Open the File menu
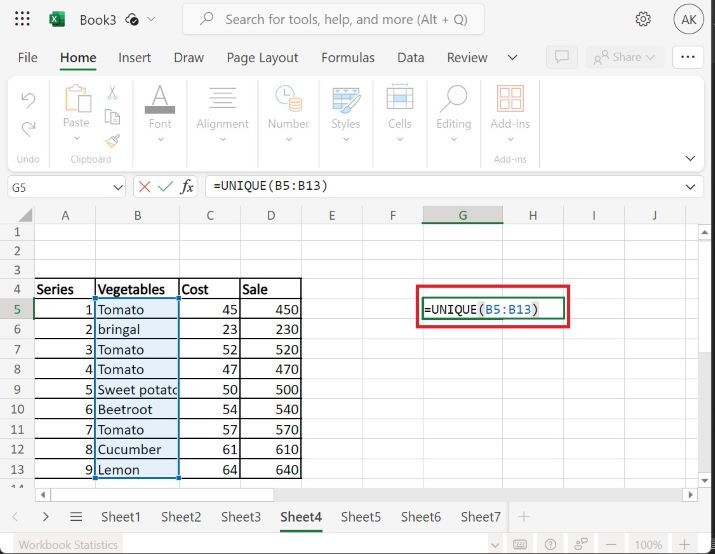The image size is (715, 554). tap(28, 57)
